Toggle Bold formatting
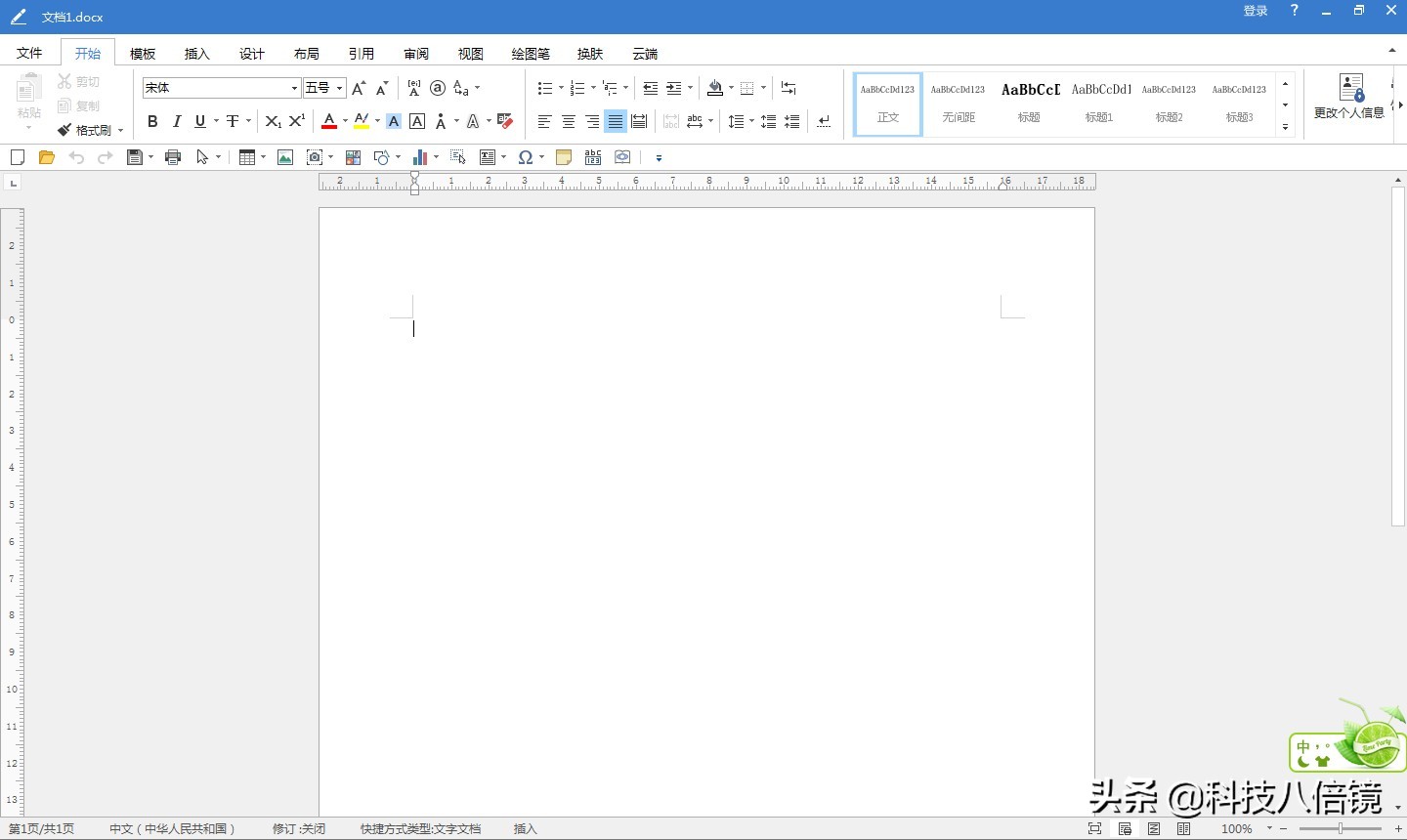Screen dimensions: 1407x840 (152, 121)
